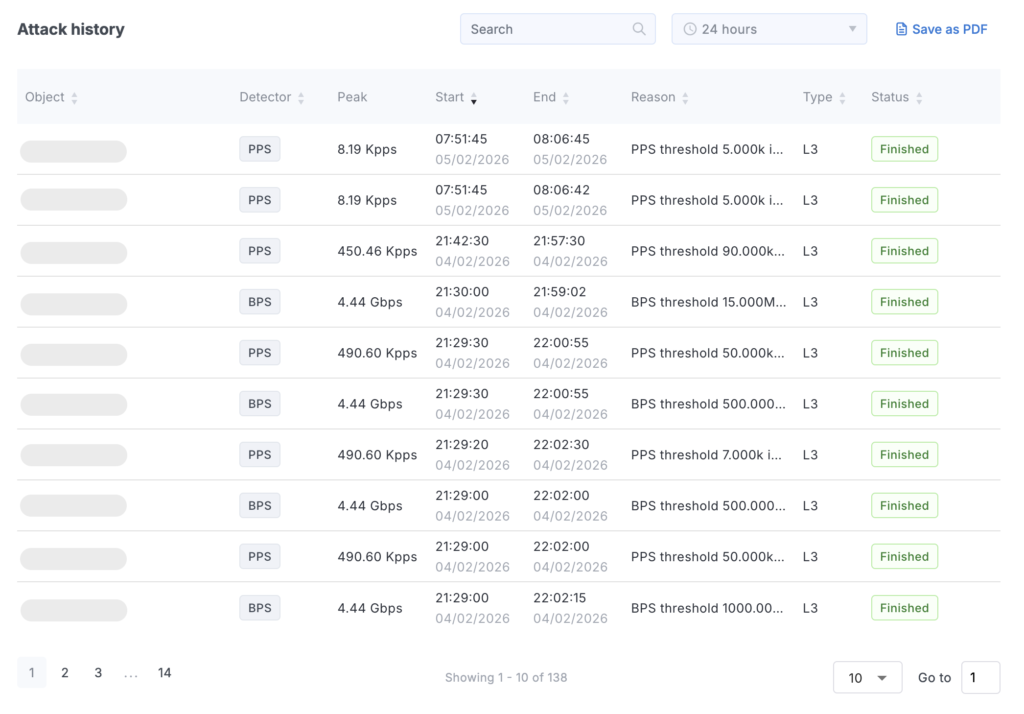Click the redacted object ending 08:06:45
The width and height of the screenshot is (1024, 714).
73,151
